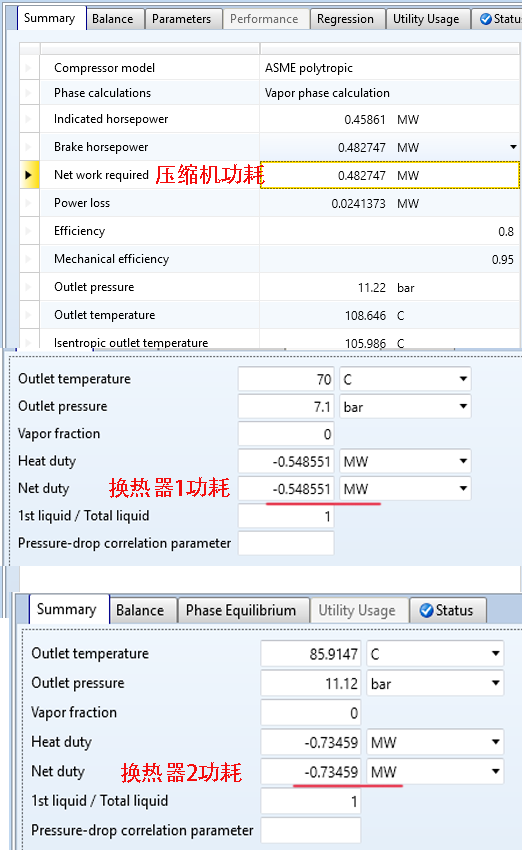Click Vapor fraction field in first exchanger

tap(286, 434)
